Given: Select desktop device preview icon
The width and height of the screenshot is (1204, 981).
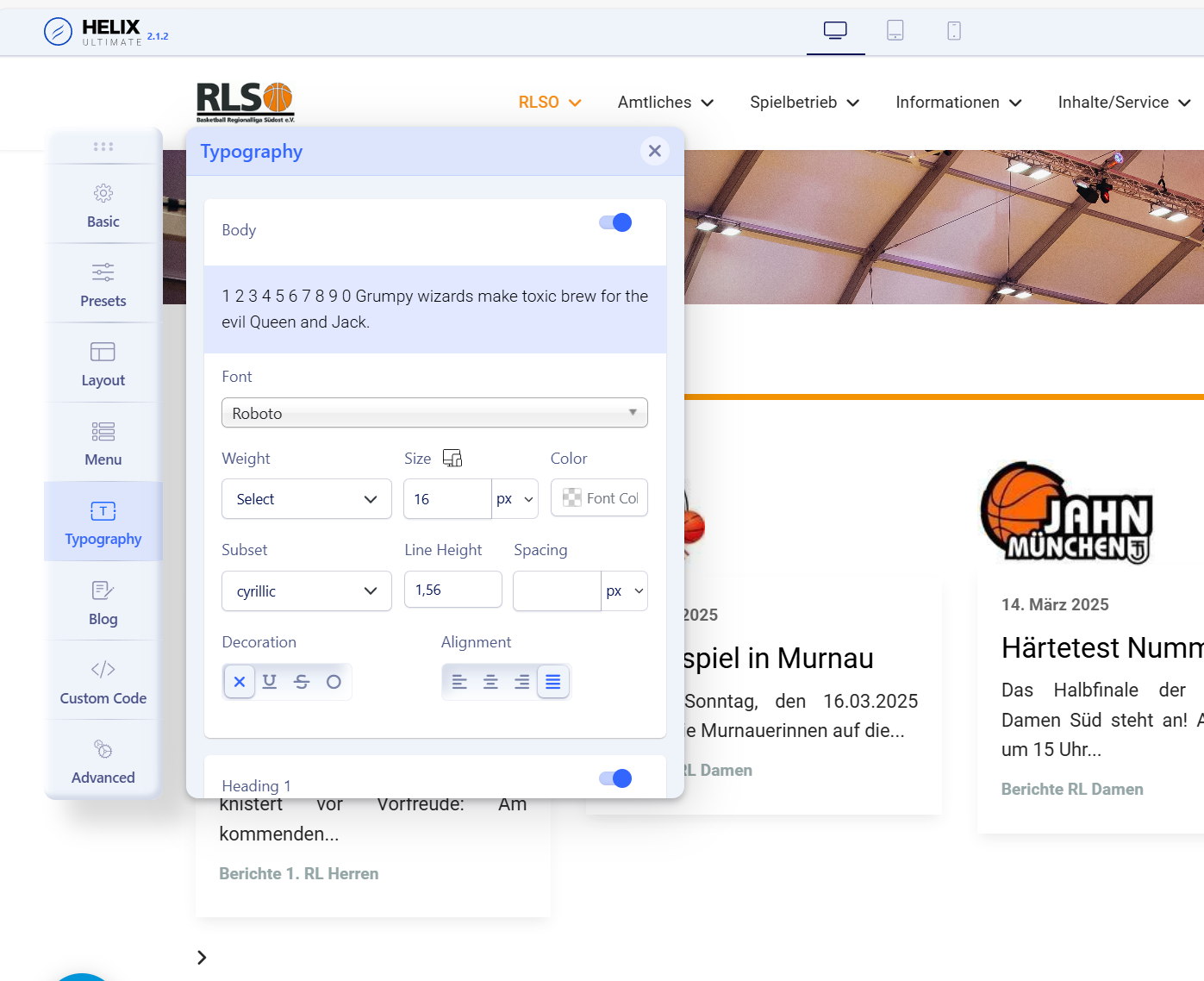Looking at the screenshot, I should 835,31.
